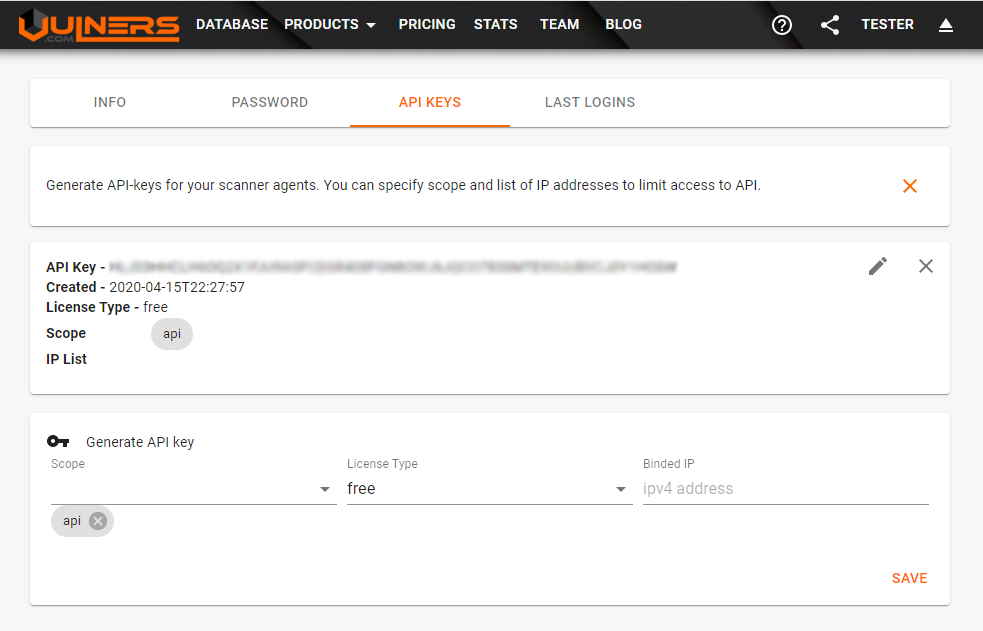Expand the Scope dropdown
The height and width of the screenshot is (631, 983).
coord(325,489)
